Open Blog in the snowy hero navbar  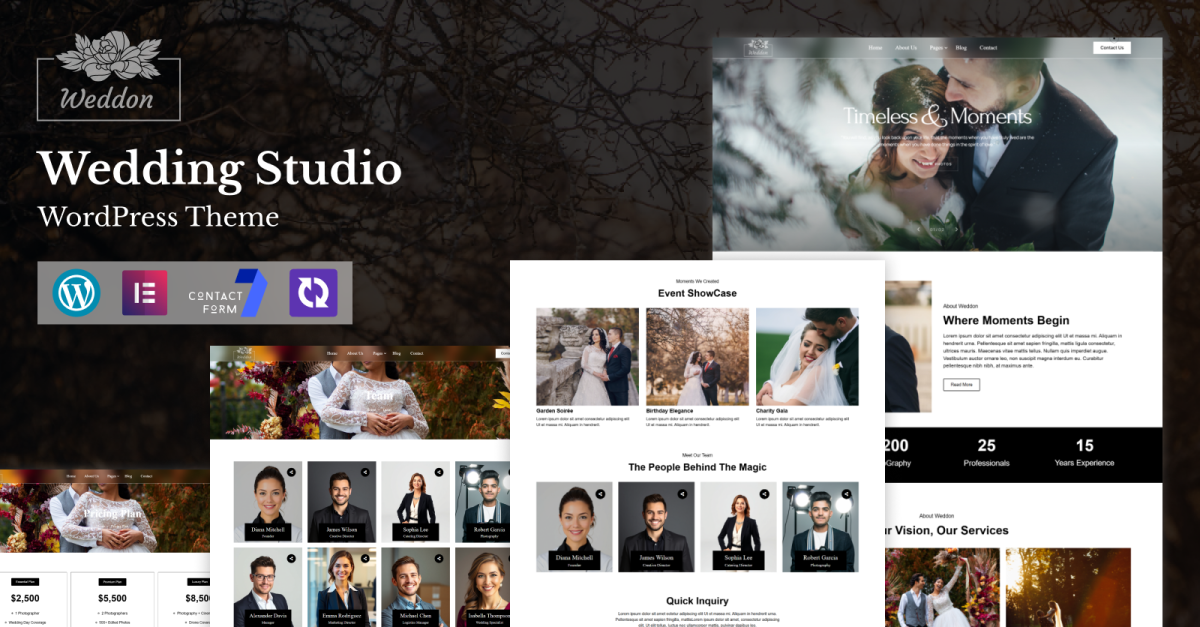tap(961, 48)
